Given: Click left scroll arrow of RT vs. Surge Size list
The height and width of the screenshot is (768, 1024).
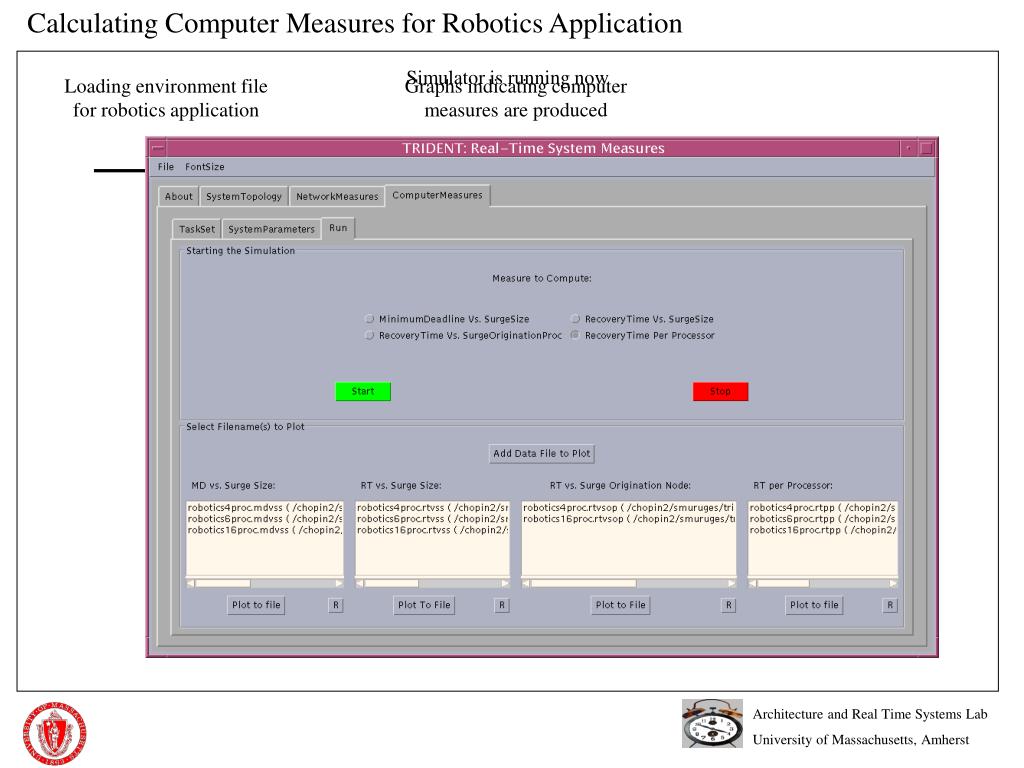Looking at the screenshot, I should tap(360, 583).
